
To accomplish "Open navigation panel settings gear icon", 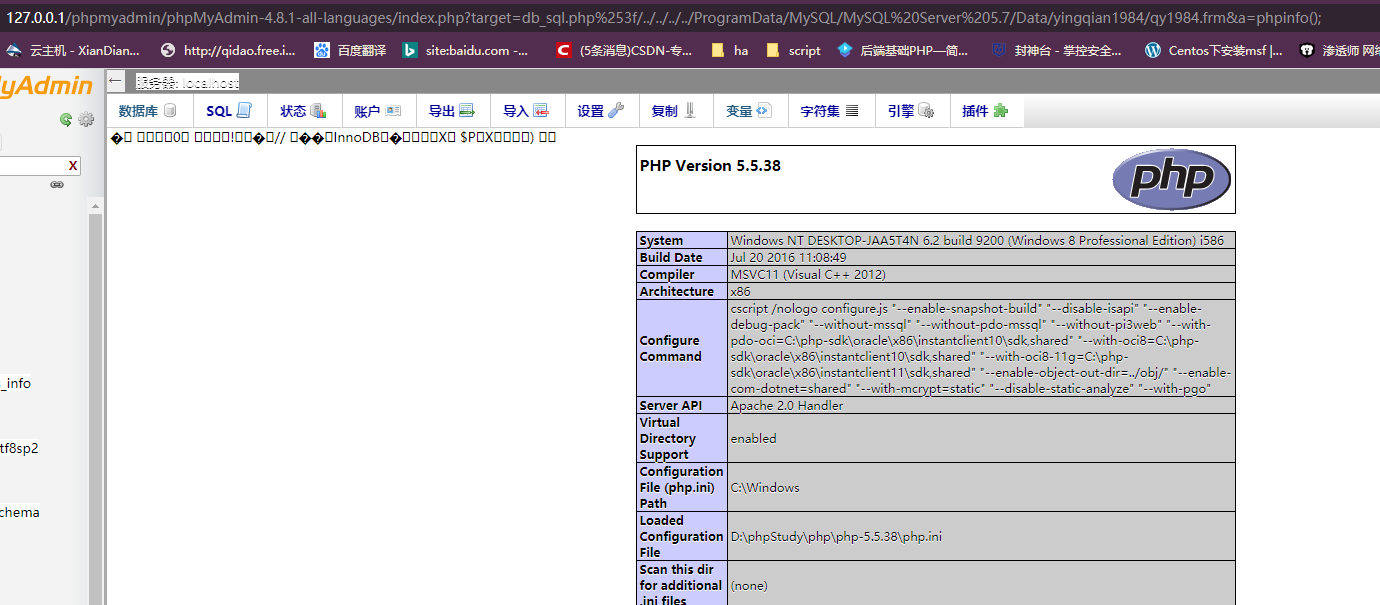I will [86, 119].
